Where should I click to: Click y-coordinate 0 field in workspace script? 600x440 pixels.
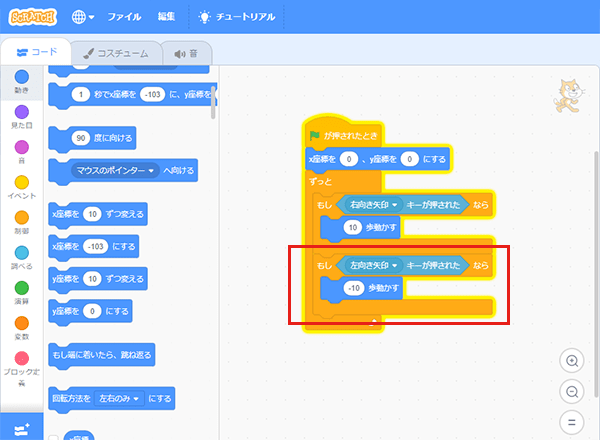409,159
